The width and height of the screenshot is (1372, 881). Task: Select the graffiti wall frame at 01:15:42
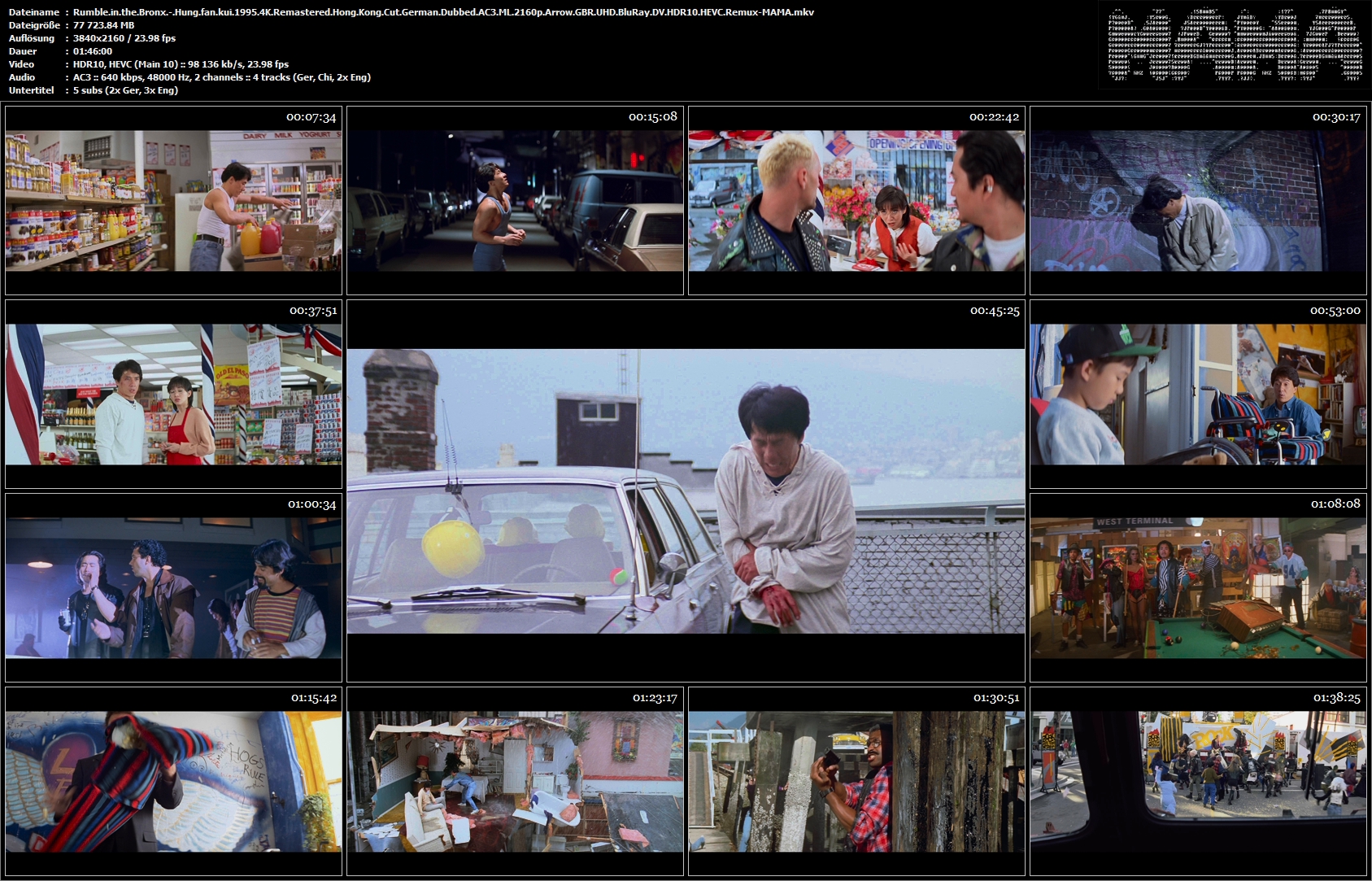(x=173, y=781)
